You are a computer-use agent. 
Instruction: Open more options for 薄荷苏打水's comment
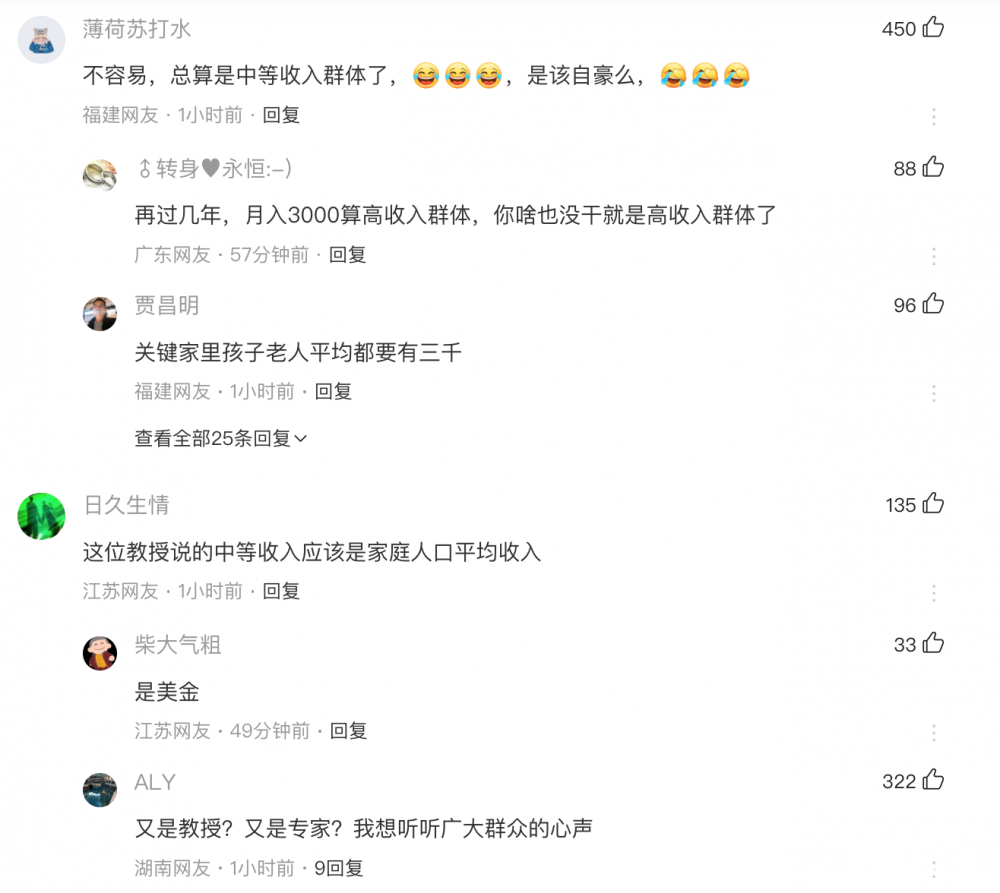pos(934,116)
